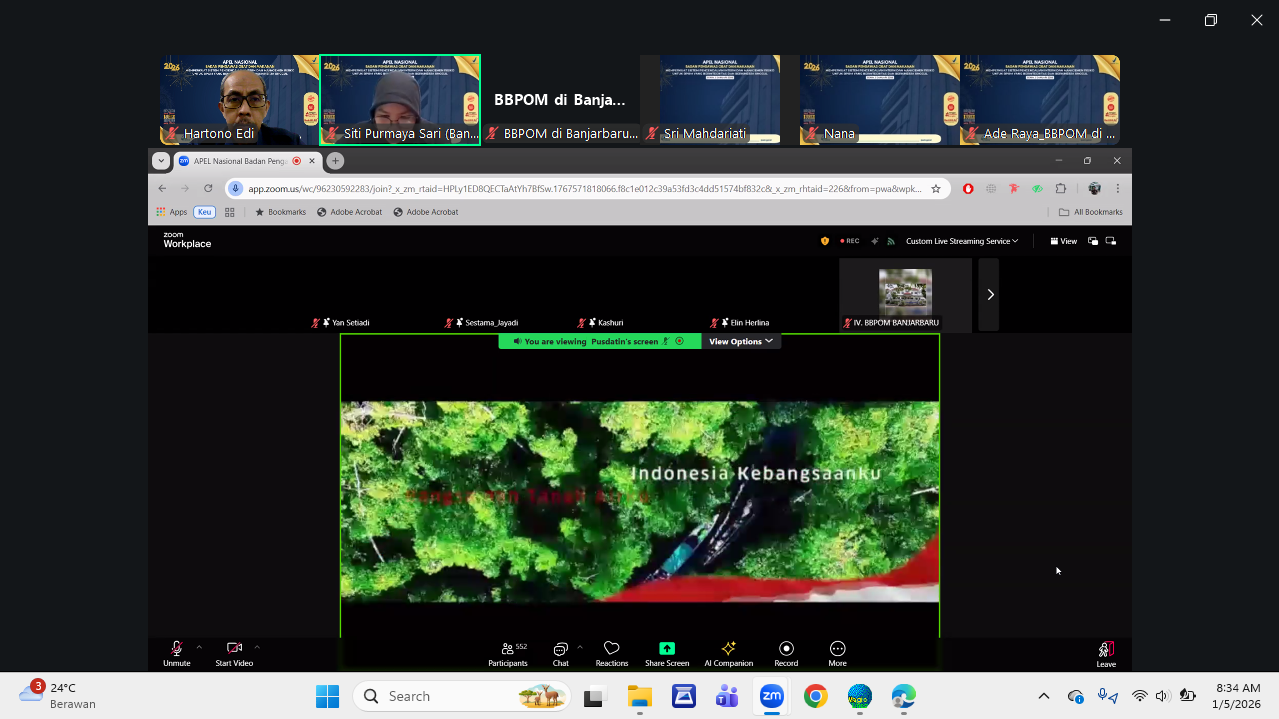This screenshot has width=1279, height=719.
Task: Open AI Companion
Action: coord(728,653)
